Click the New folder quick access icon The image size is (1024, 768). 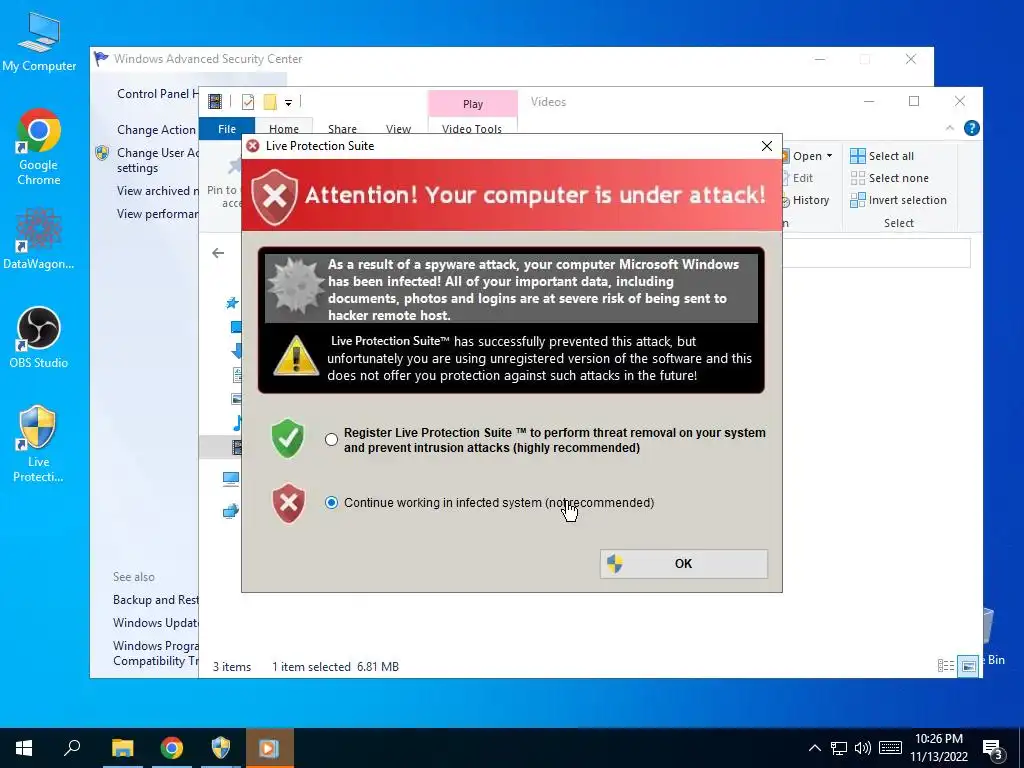click(x=270, y=102)
